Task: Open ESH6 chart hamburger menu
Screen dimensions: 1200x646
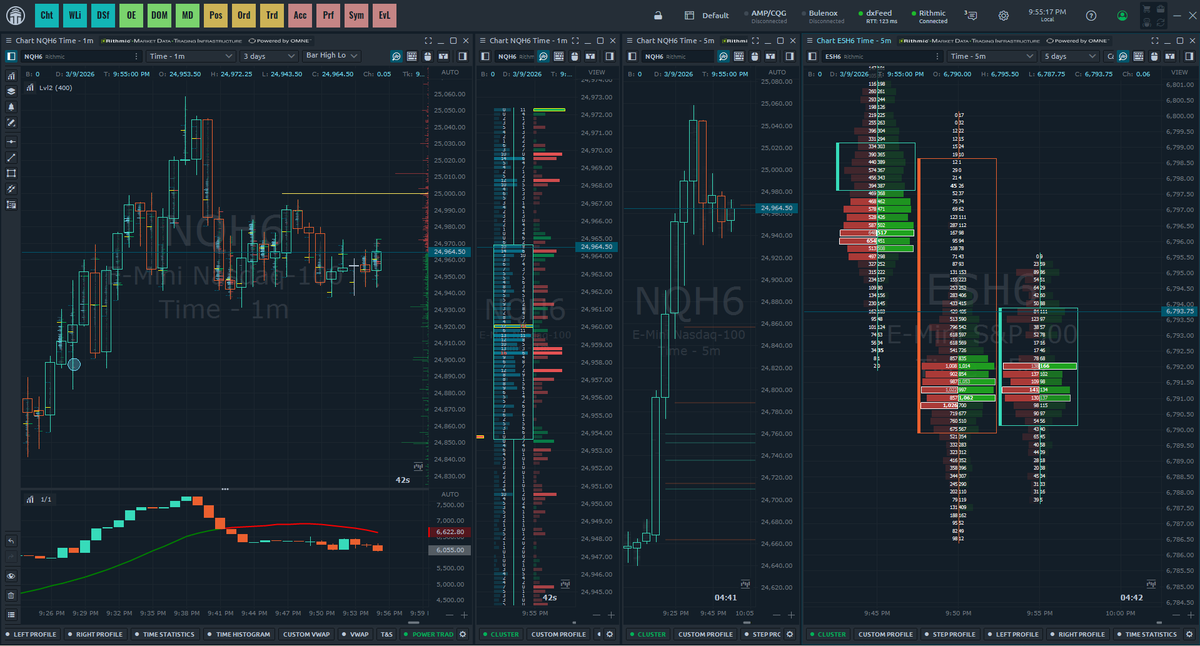Action: coord(810,41)
